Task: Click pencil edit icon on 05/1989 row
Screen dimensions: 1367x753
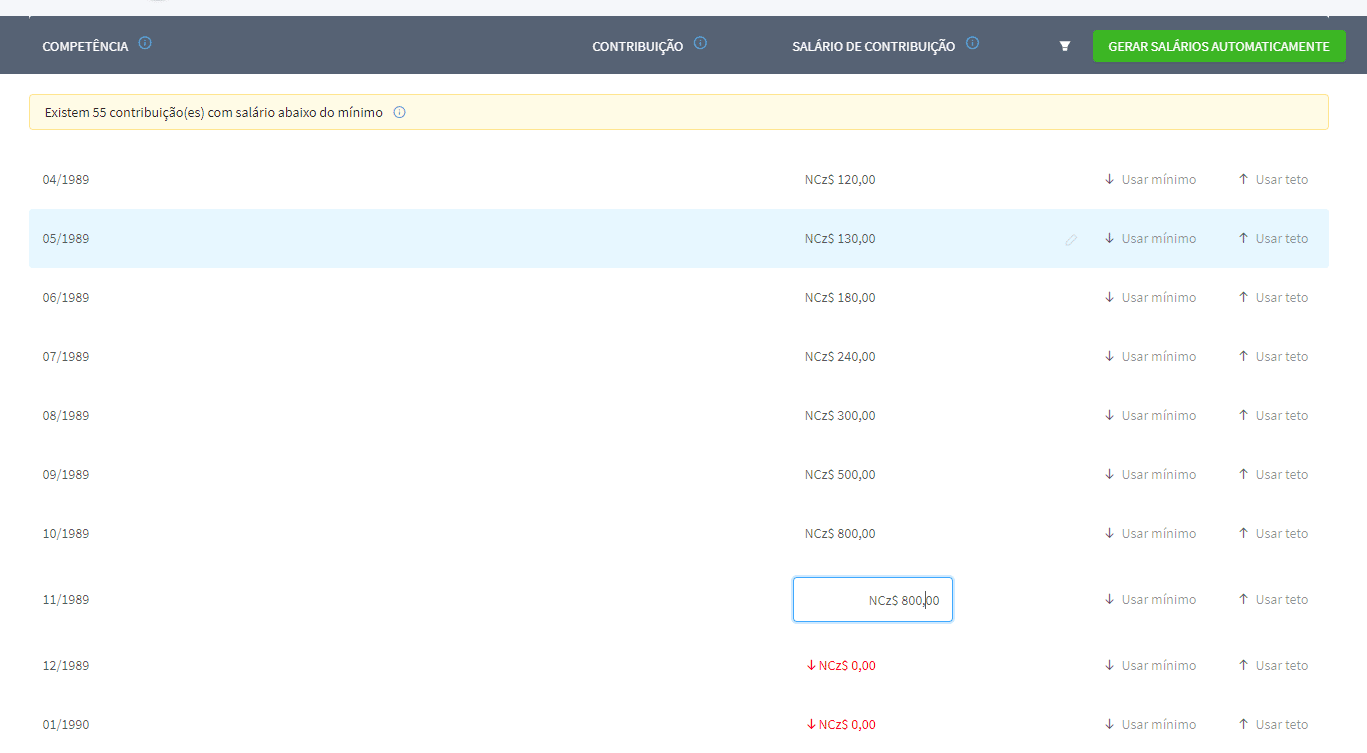Action: pyautogui.click(x=1071, y=240)
